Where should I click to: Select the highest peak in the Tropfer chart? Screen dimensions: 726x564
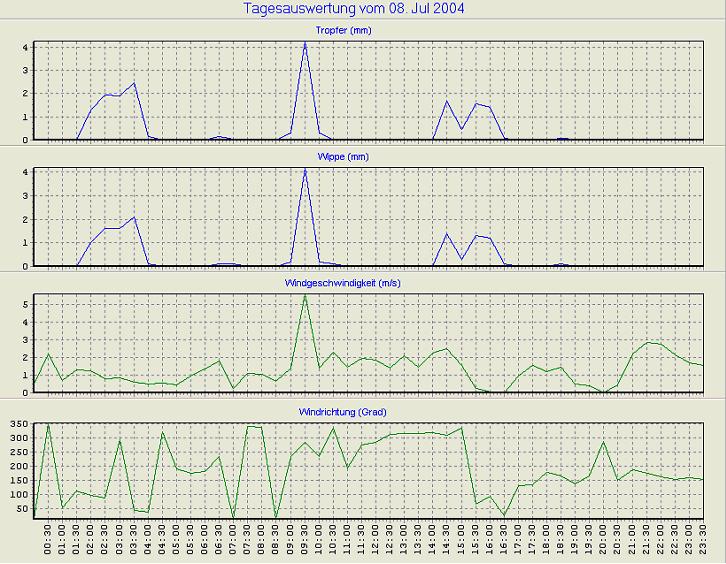(305, 42)
